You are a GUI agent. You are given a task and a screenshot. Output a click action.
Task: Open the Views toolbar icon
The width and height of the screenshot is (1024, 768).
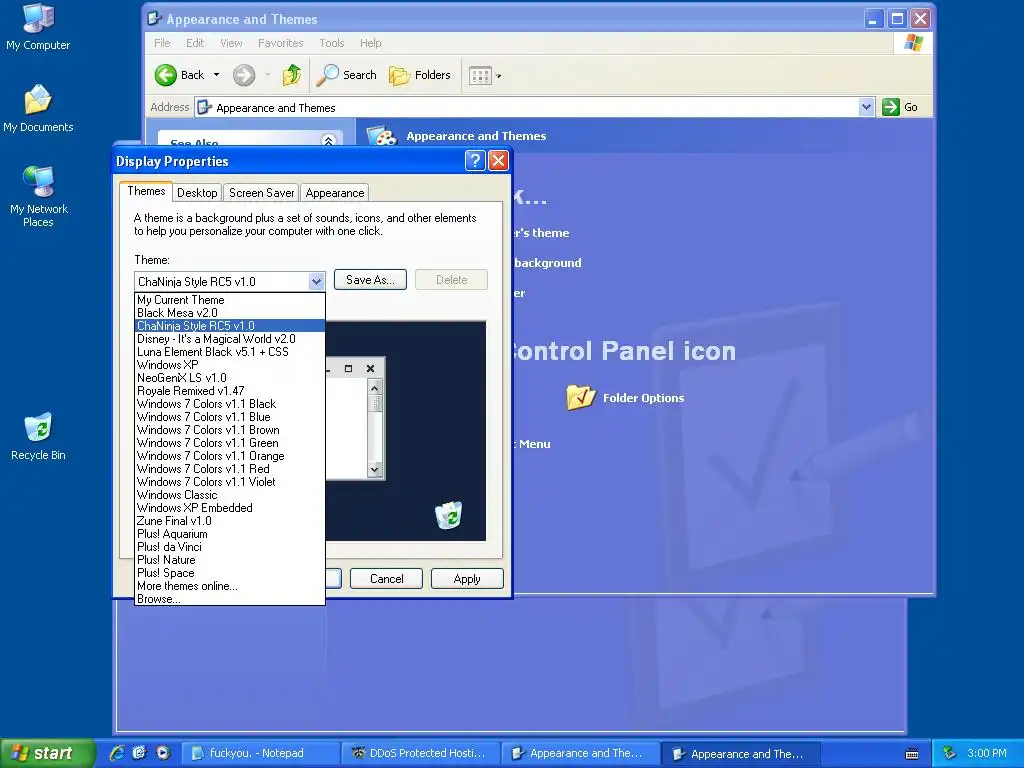pos(480,76)
